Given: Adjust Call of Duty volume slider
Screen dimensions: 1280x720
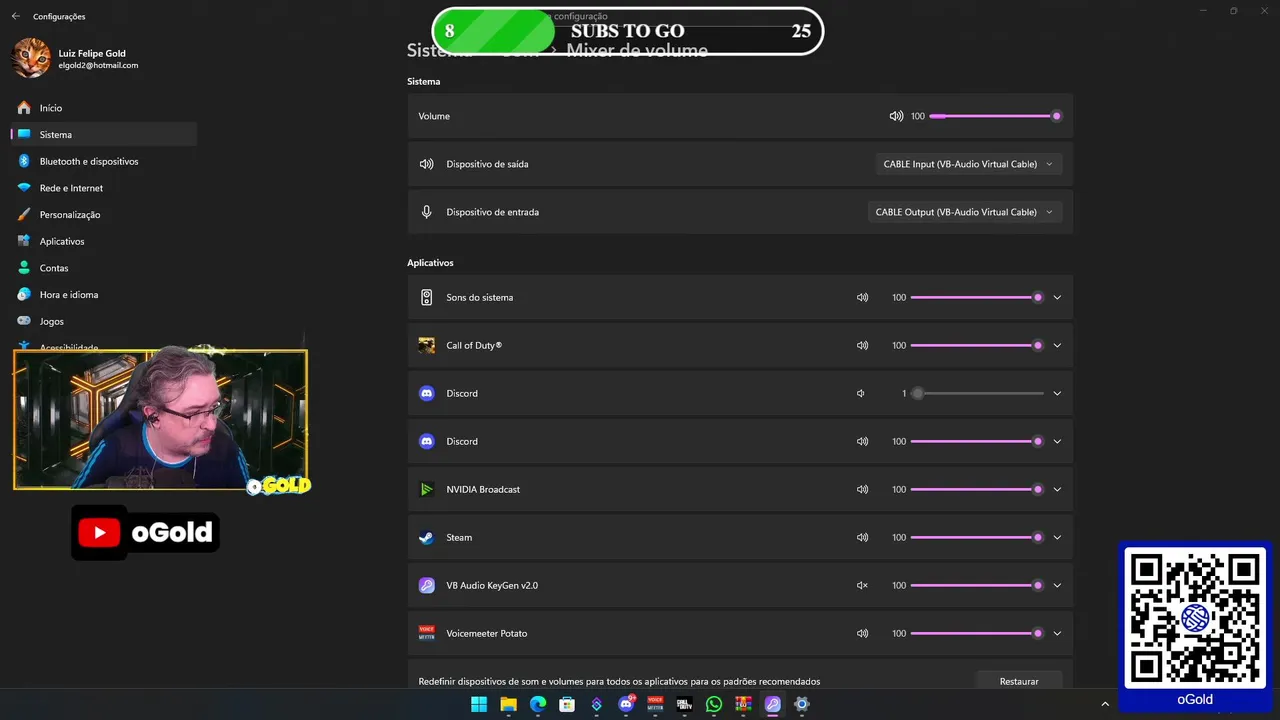Looking at the screenshot, I should [977, 345].
